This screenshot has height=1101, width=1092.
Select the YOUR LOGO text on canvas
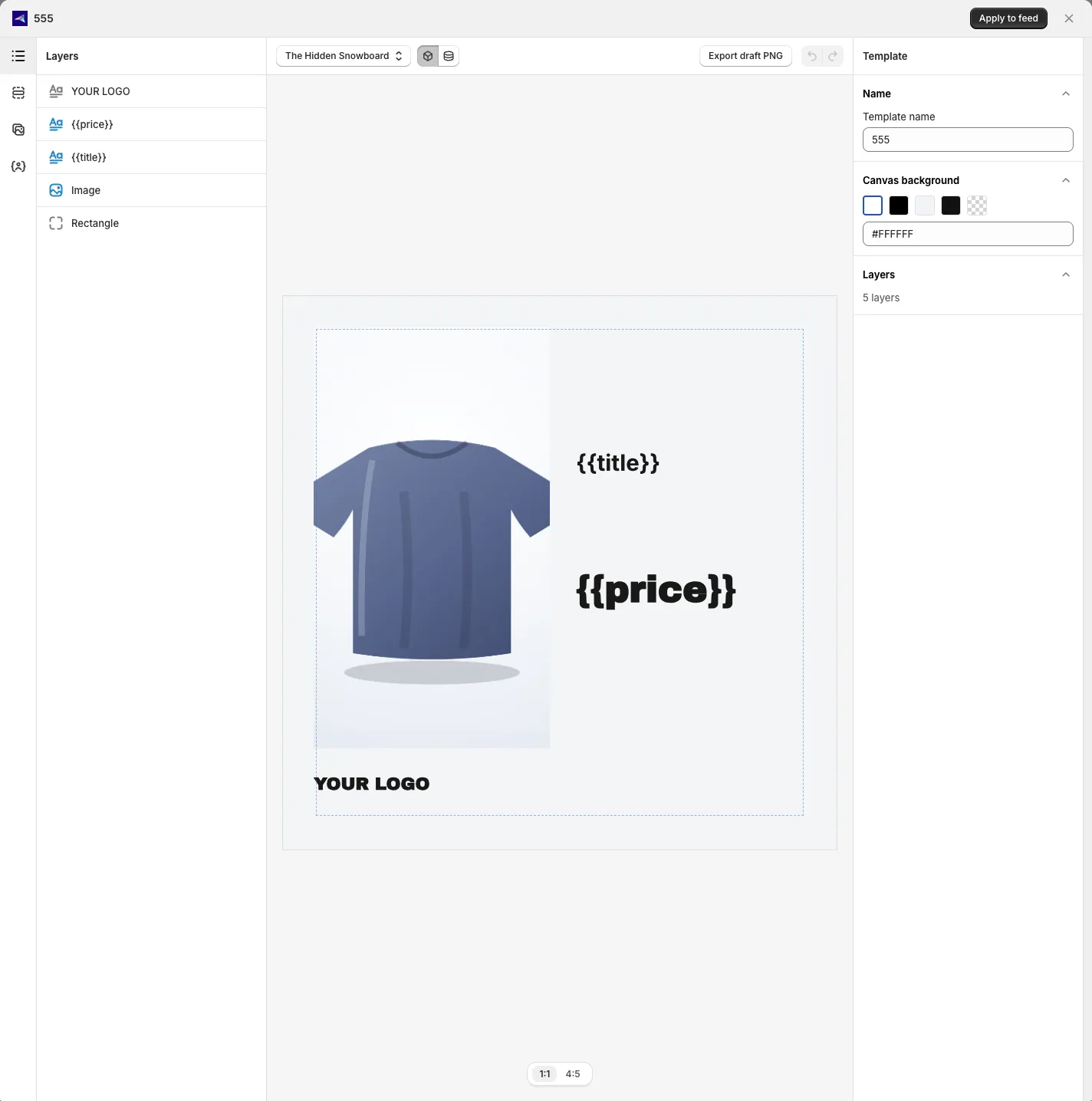(x=372, y=784)
